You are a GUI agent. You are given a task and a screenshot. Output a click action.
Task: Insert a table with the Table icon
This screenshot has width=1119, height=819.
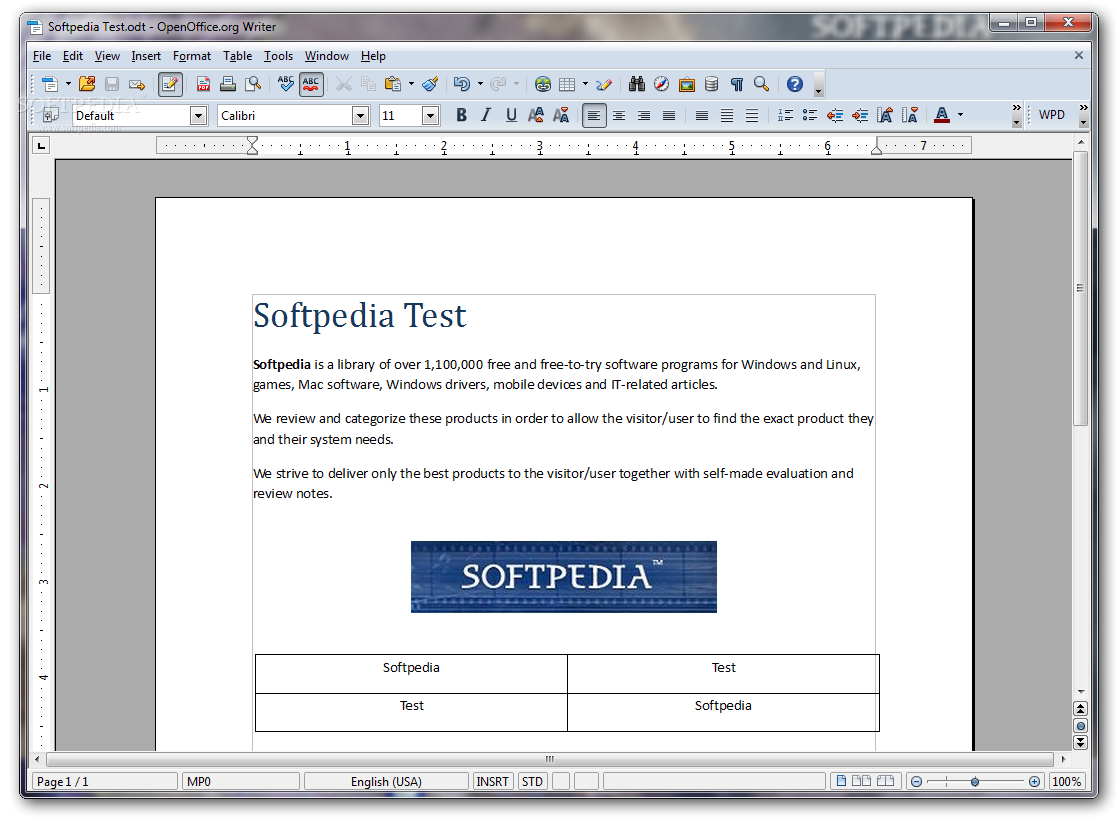tap(567, 84)
